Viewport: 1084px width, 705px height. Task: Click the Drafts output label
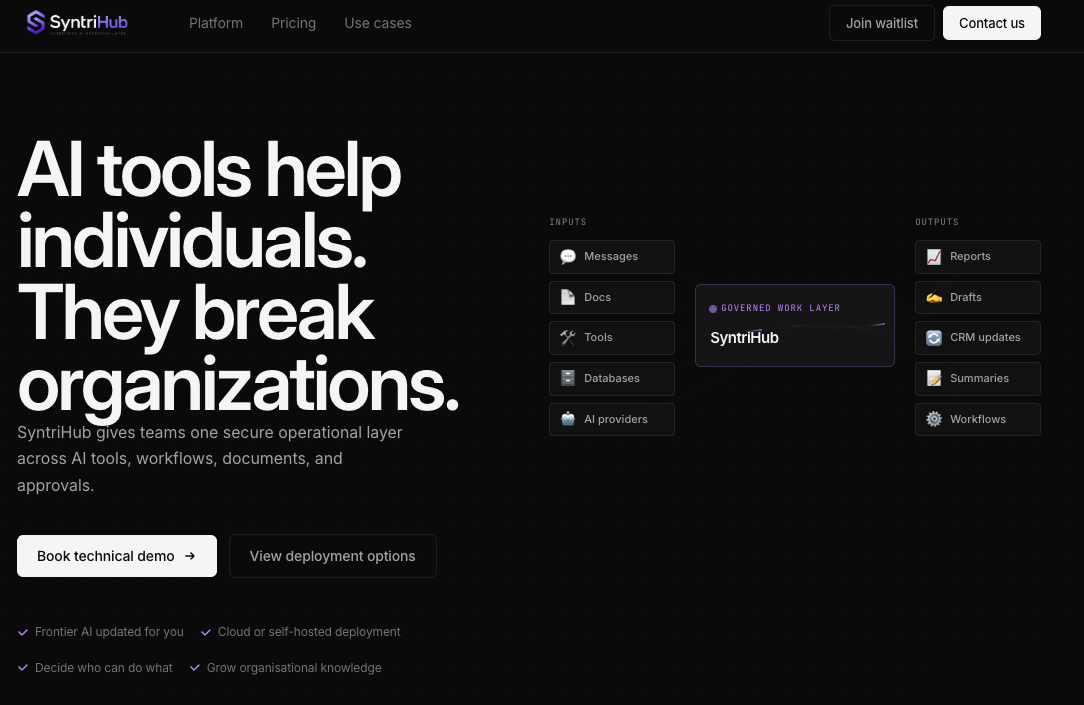tap(966, 297)
